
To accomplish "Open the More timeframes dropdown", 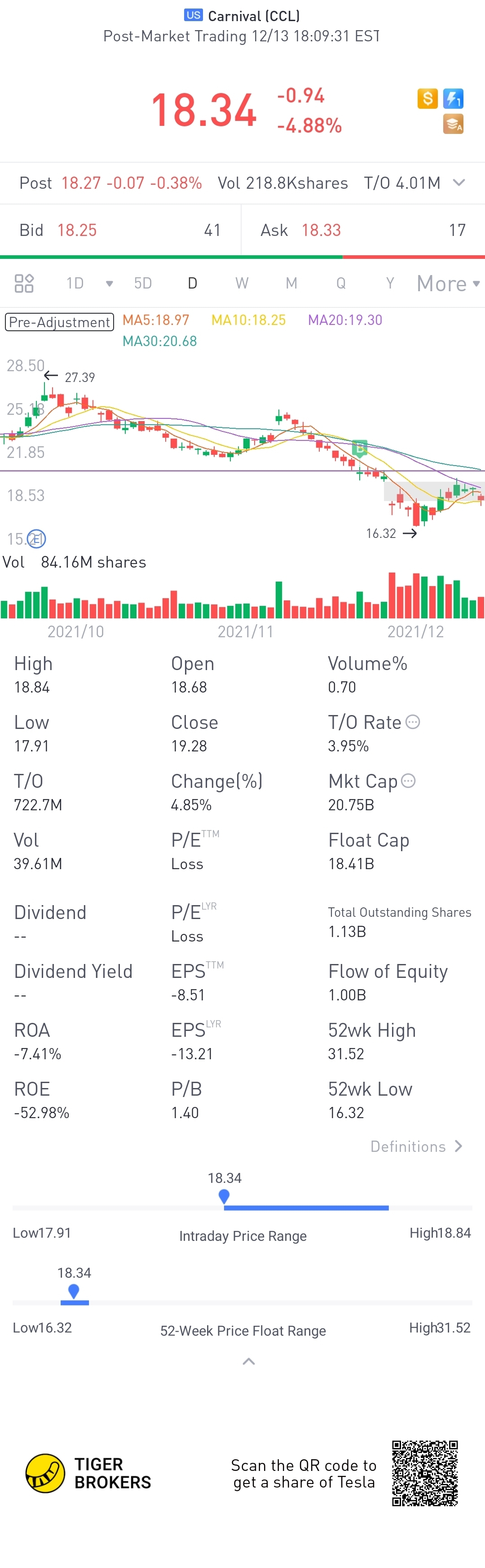I will [x=449, y=284].
